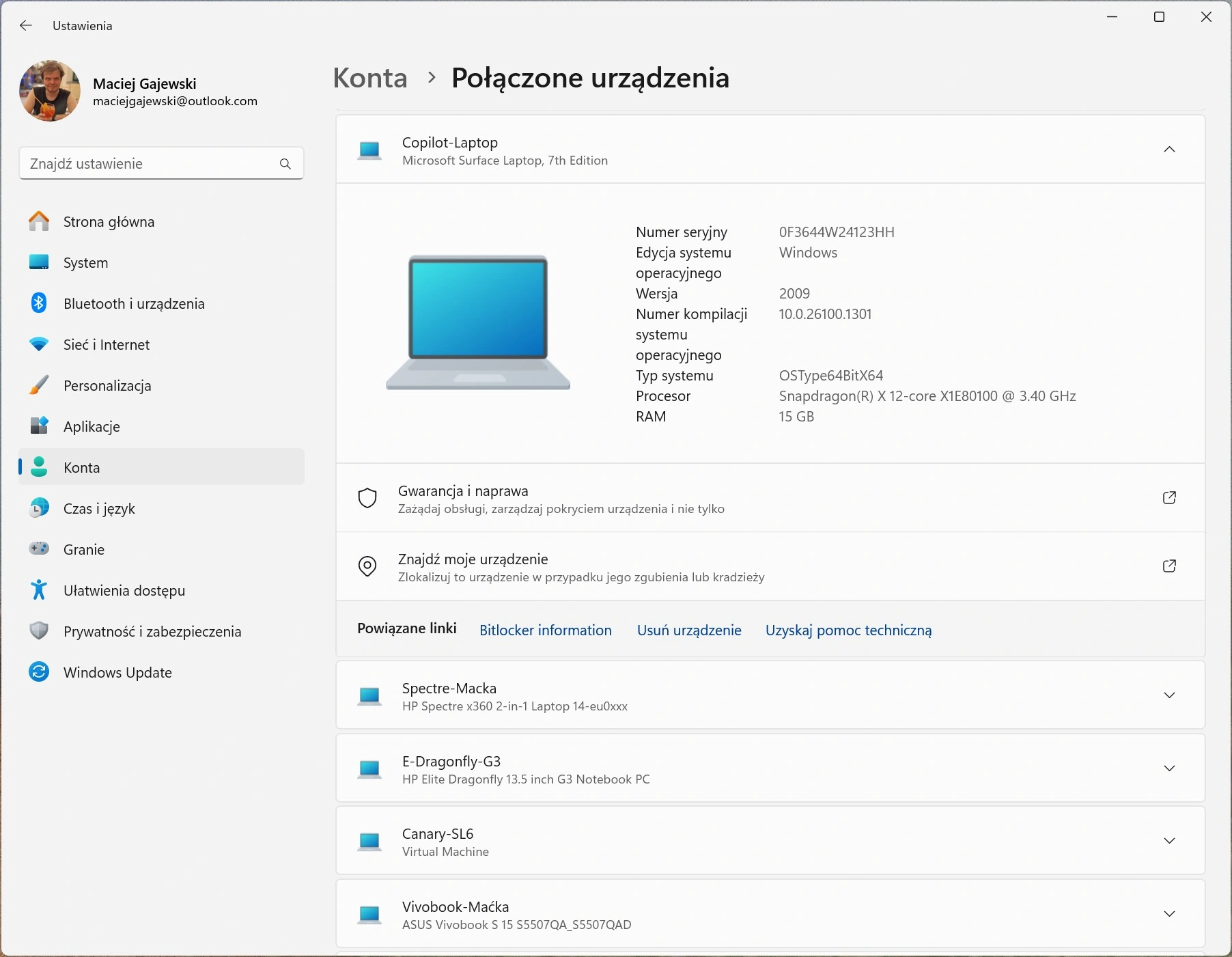Screen dimensions: 1232x957
Task: Open System settings page
Action: click(x=161, y=262)
